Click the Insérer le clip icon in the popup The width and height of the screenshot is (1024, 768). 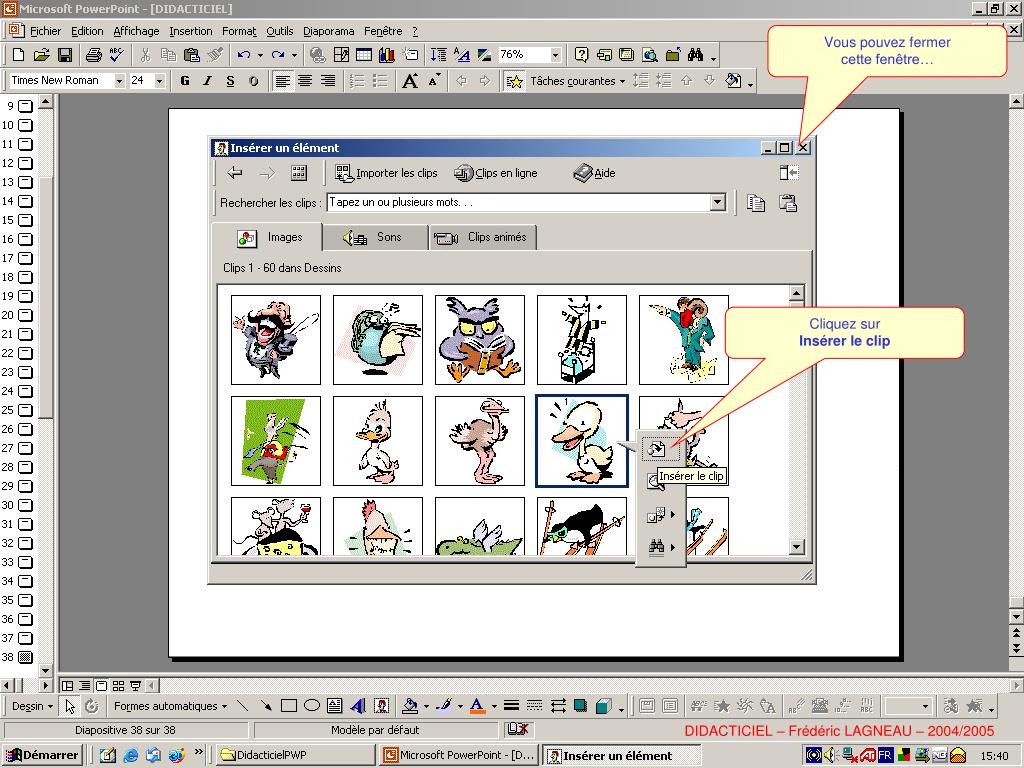point(656,449)
